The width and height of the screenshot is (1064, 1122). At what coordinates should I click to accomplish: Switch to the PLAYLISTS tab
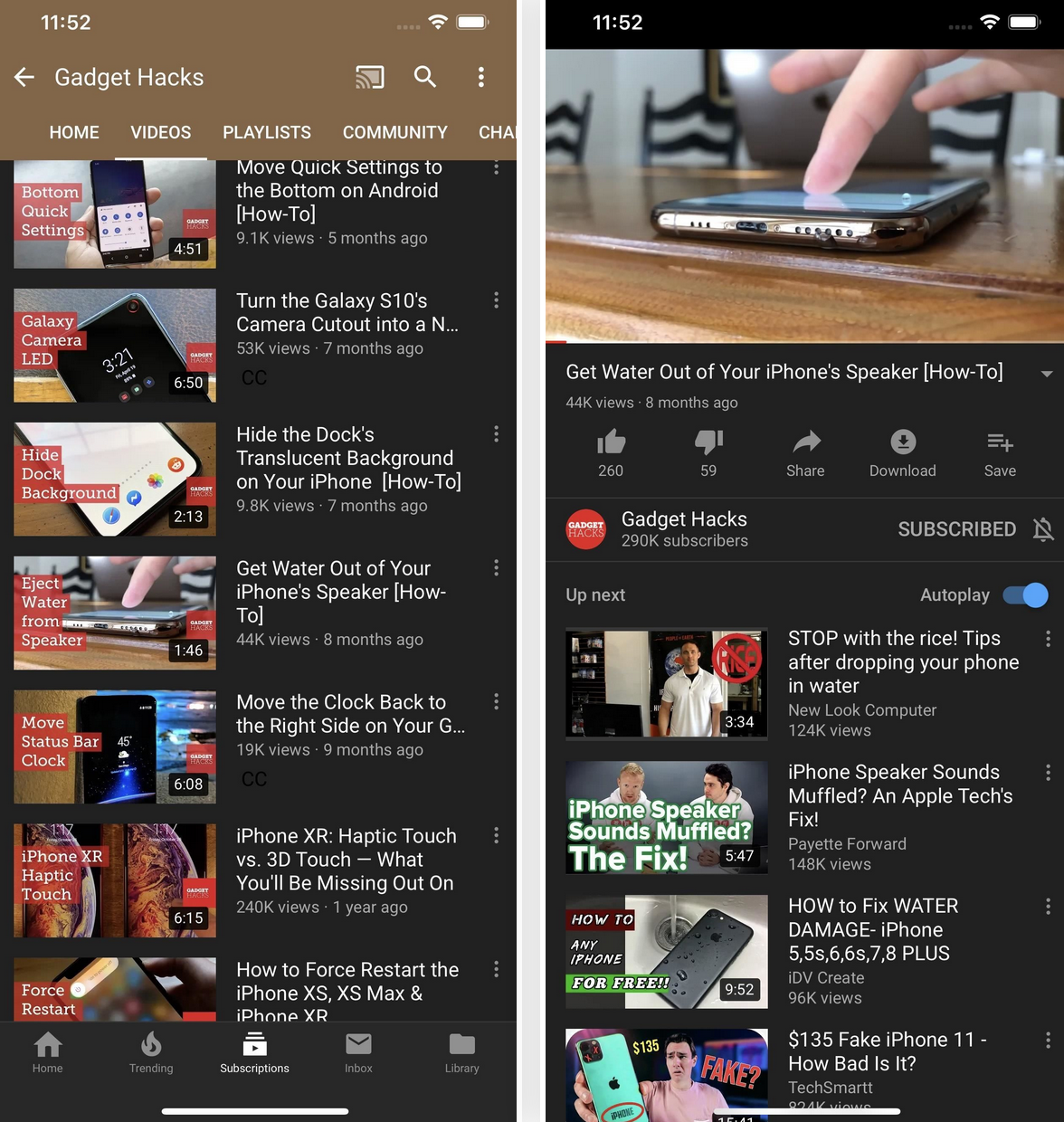pos(267,133)
